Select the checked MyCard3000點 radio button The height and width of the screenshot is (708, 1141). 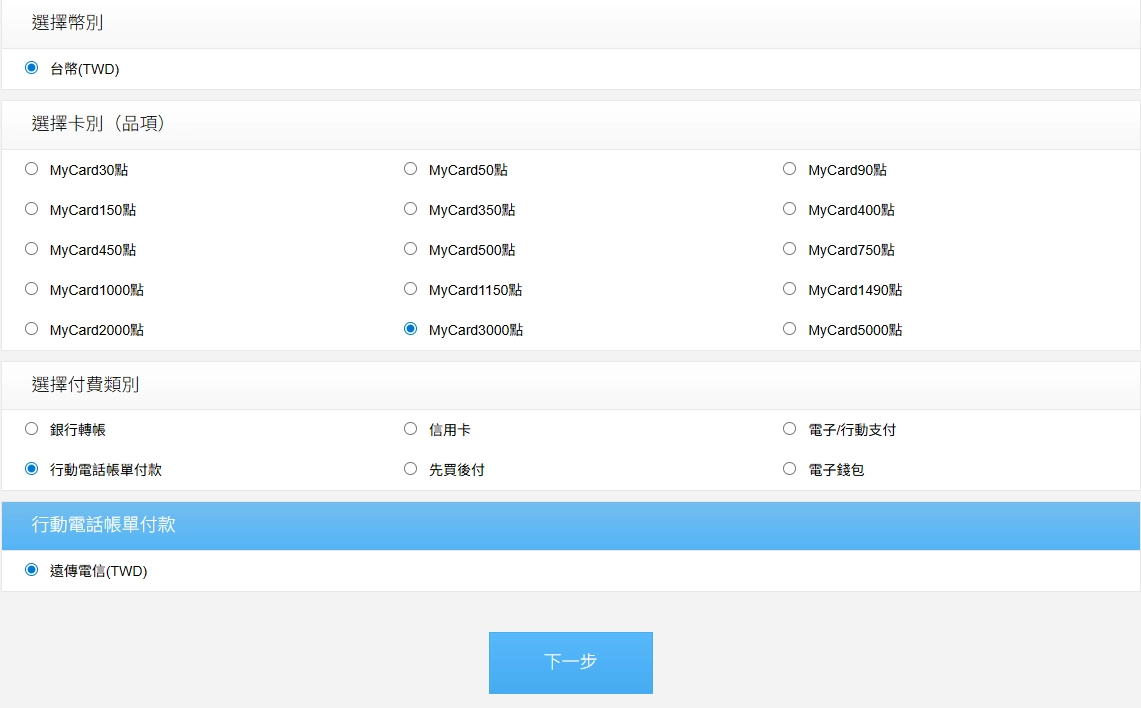(410, 329)
